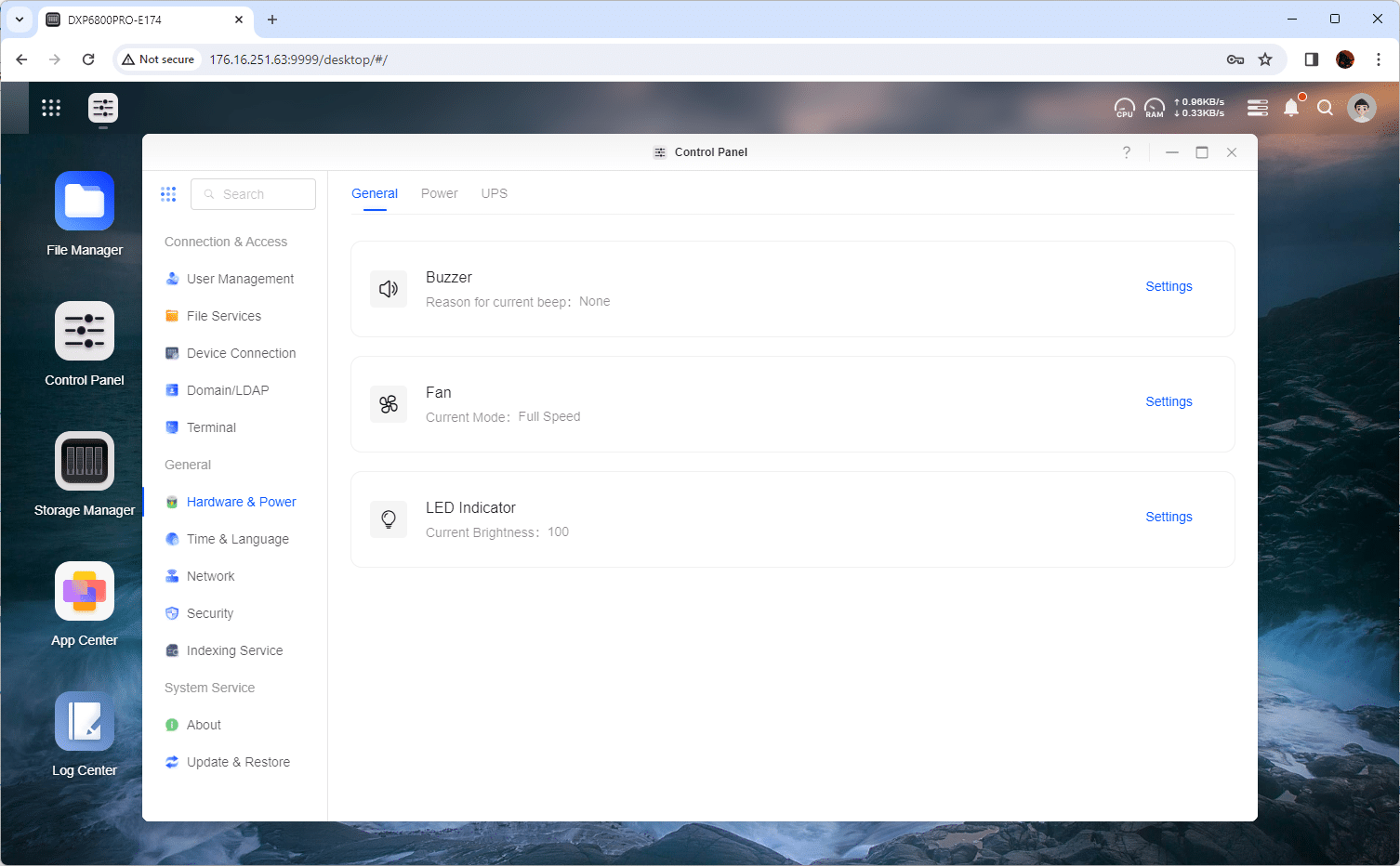
Task: Open the Log Center desktop icon
Action: click(85, 721)
